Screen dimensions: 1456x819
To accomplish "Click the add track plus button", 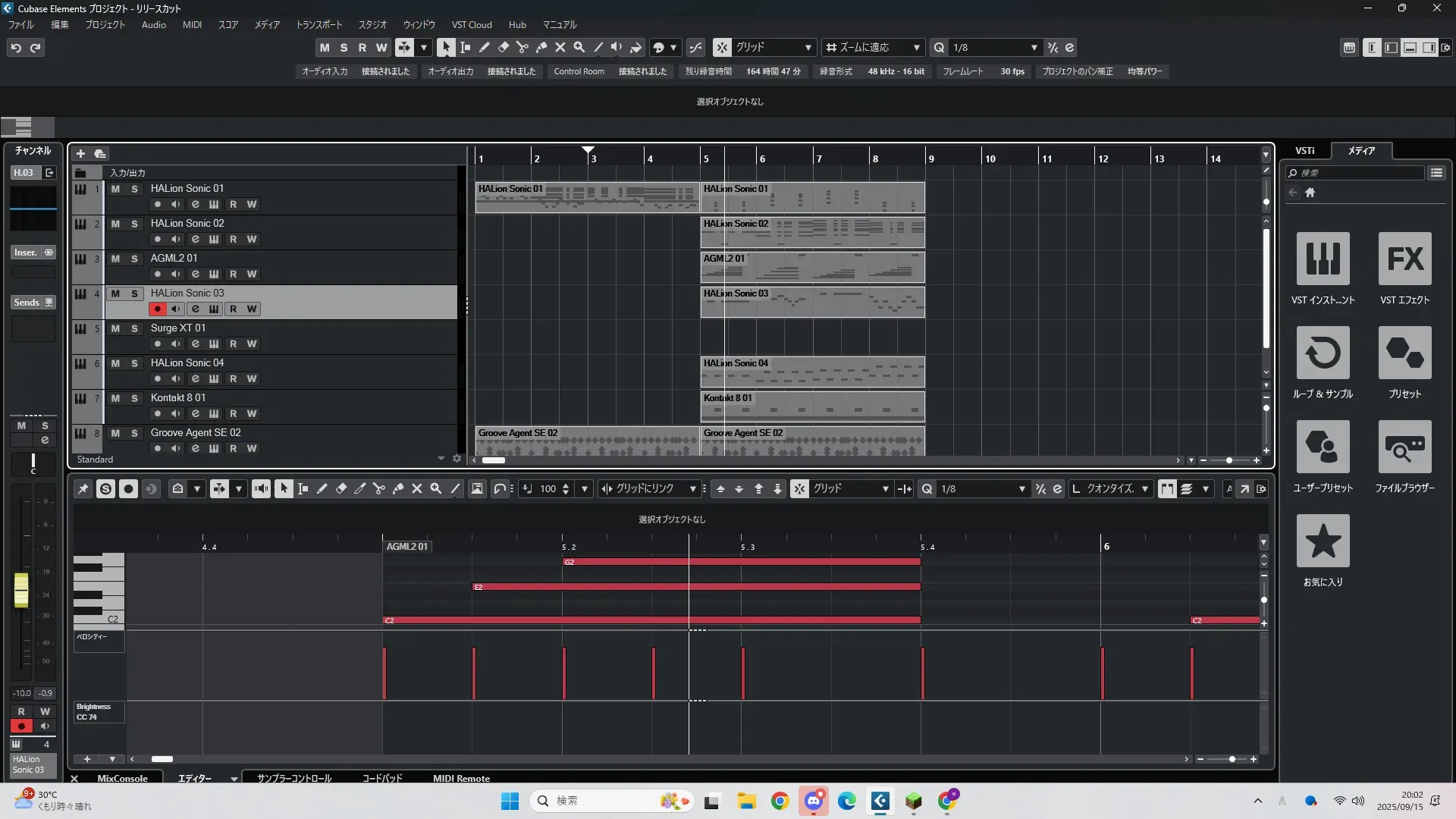I will coord(80,153).
